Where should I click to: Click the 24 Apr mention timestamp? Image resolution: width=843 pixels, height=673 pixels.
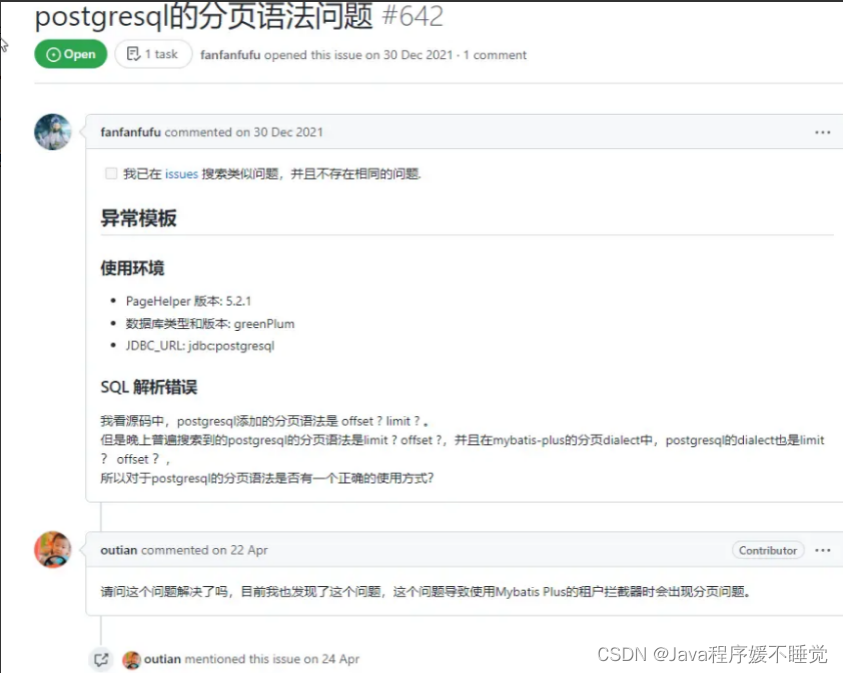click(x=340, y=659)
